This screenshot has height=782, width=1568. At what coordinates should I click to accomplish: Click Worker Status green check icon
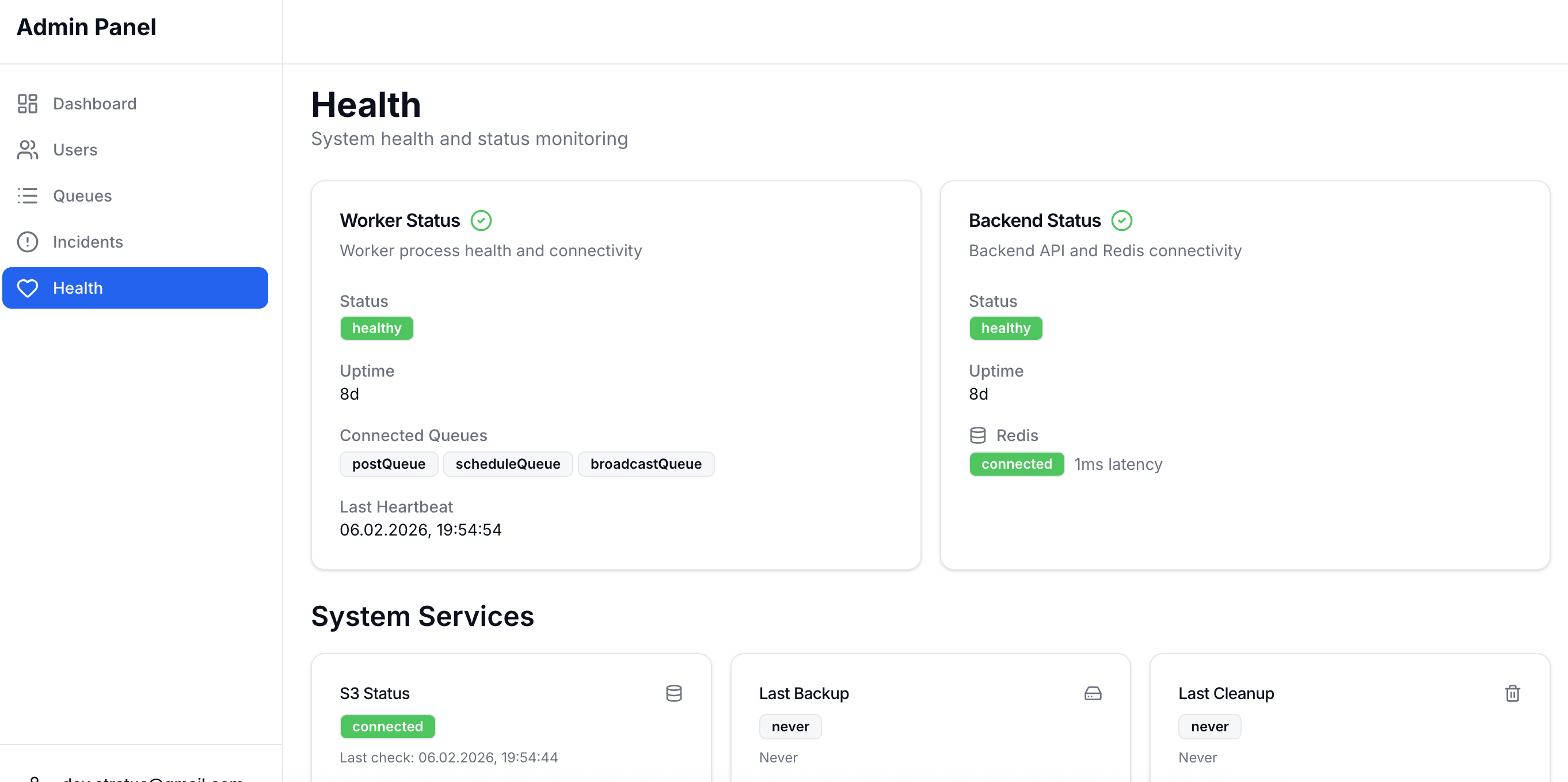pyautogui.click(x=481, y=221)
